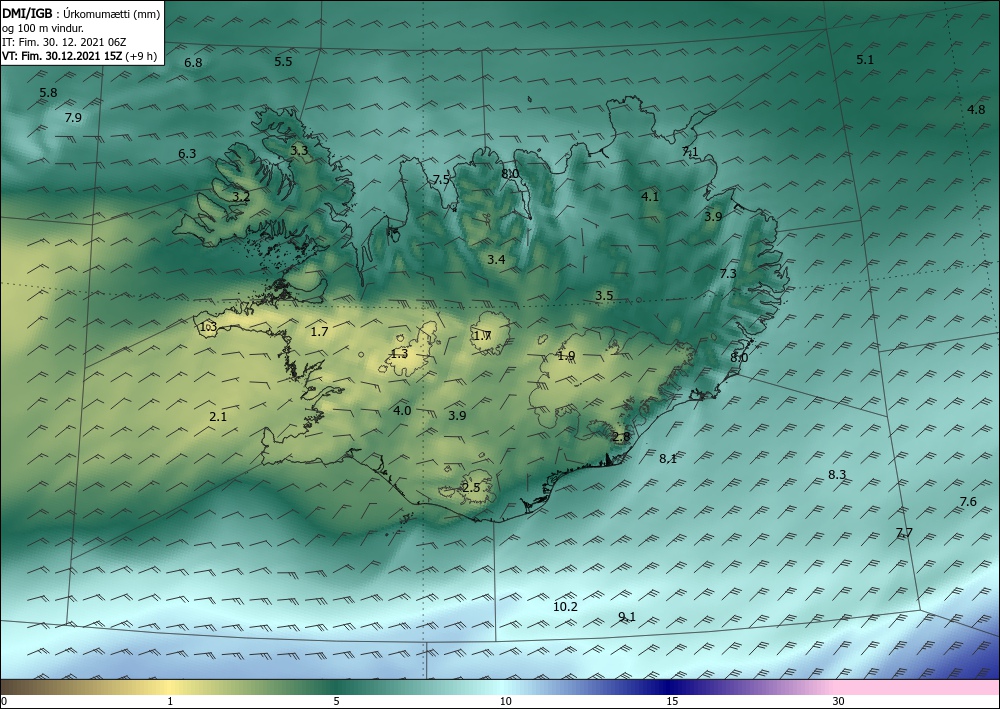This screenshot has height=709, width=1000.
Task: Click the 4.0 value on the map
Action: (402, 411)
